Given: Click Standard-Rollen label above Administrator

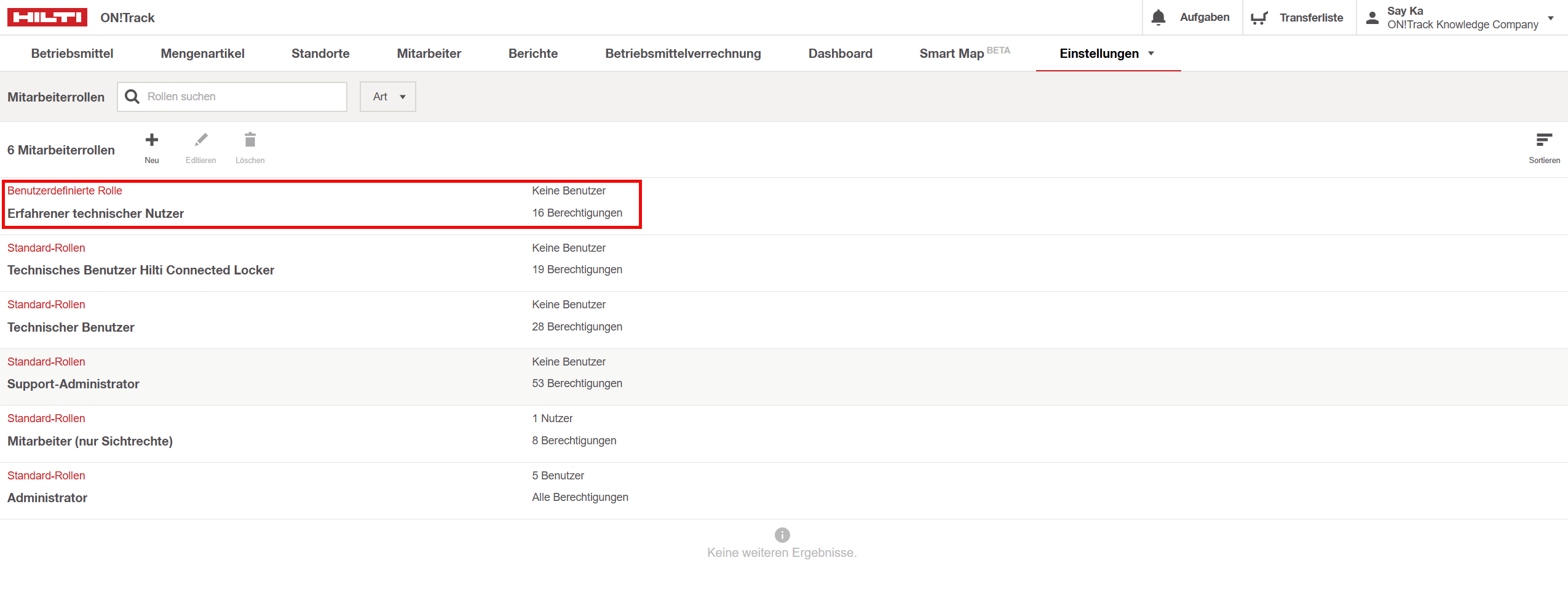Looking at the screenshot, I should click(x=46, y=476).
